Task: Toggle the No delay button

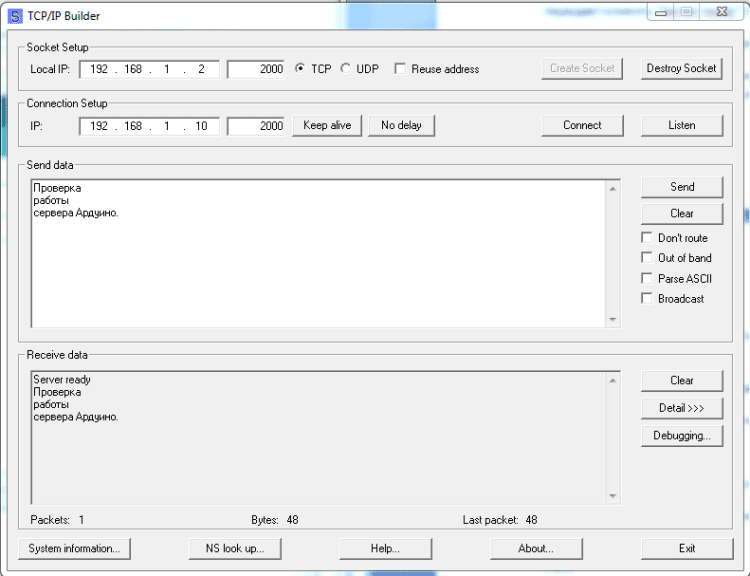Action: click(x=401, y=125)
